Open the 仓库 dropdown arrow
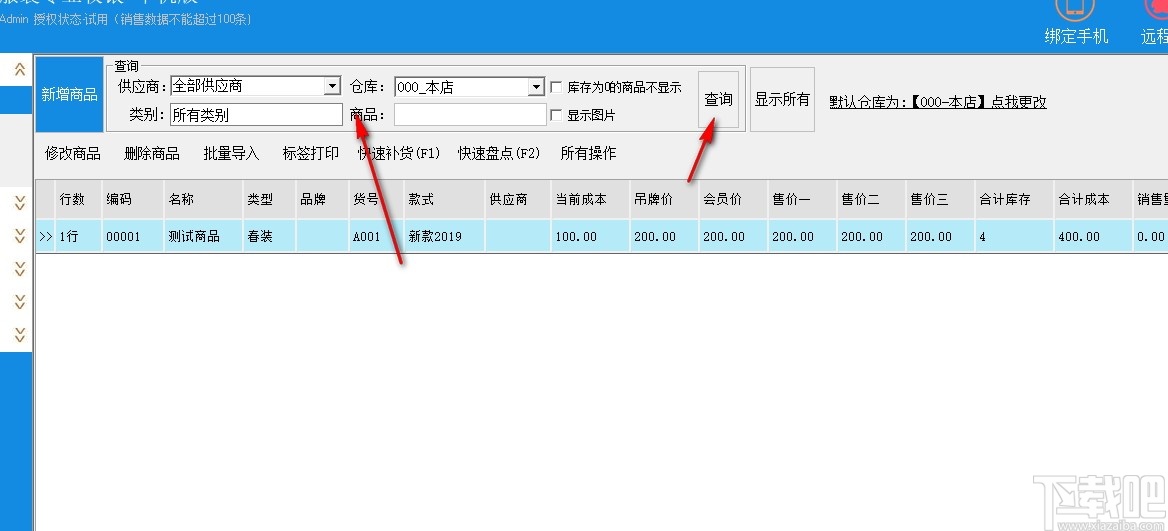Viewport: 1168px width, 531px height. point(536,87)
